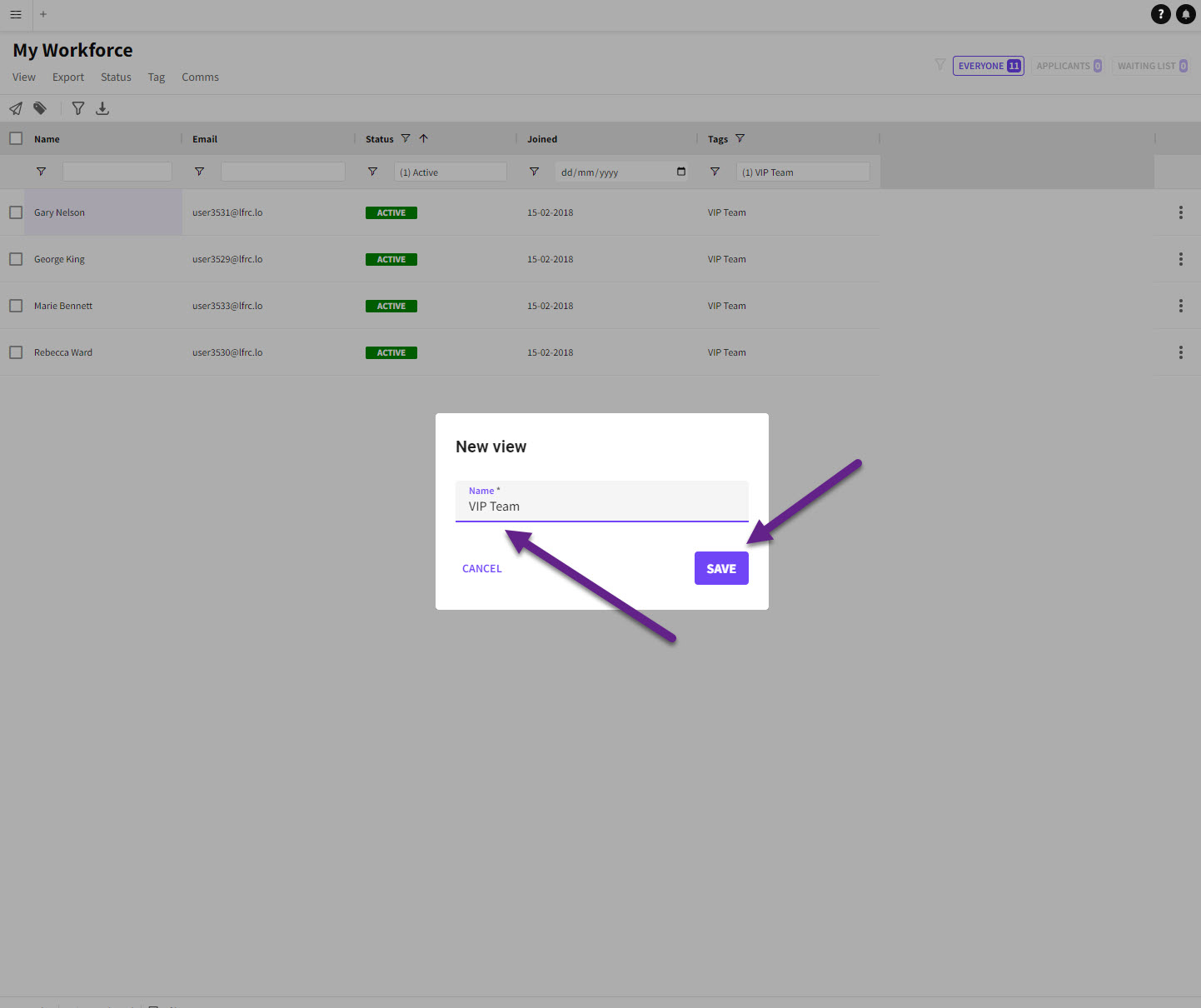Click the toolbar filter funnel icon
Image resolution: width=1201 pixels, height=1008 pixels.
pos(78,108)
